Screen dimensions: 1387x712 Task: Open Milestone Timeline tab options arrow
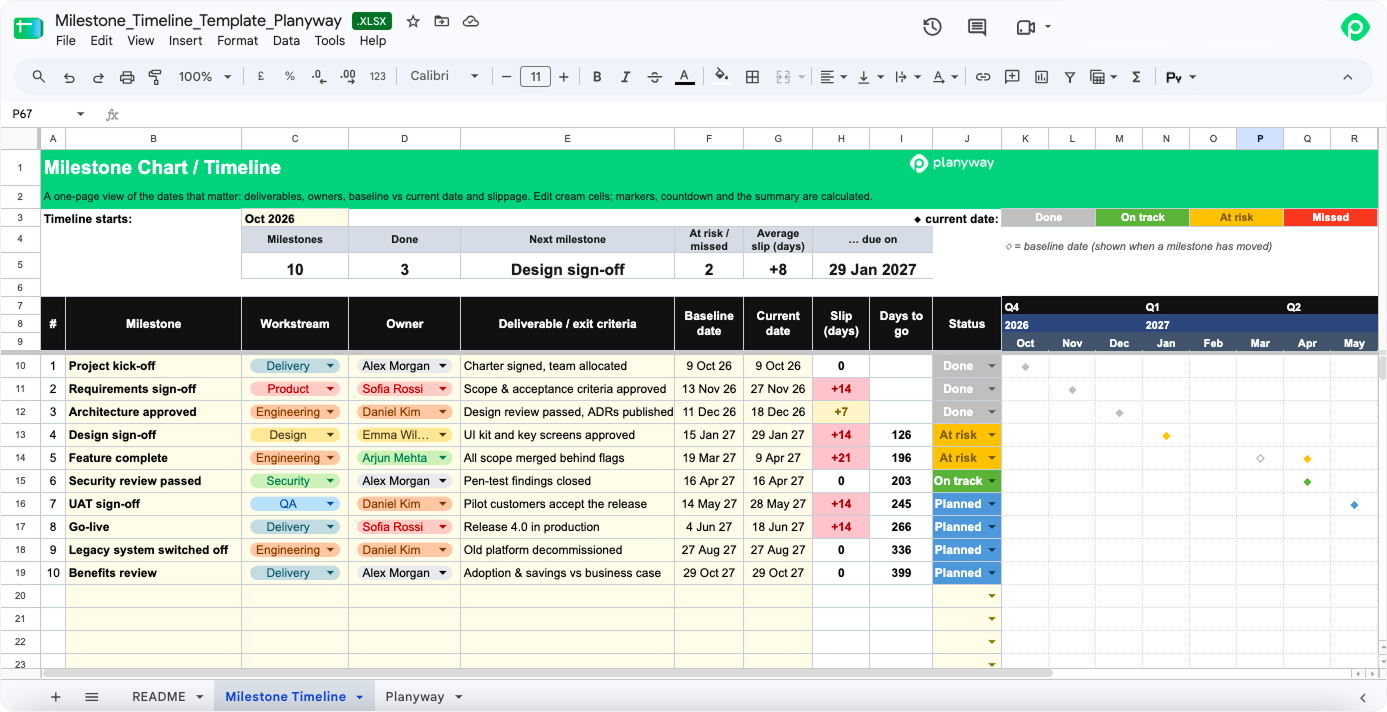[359, 698]
